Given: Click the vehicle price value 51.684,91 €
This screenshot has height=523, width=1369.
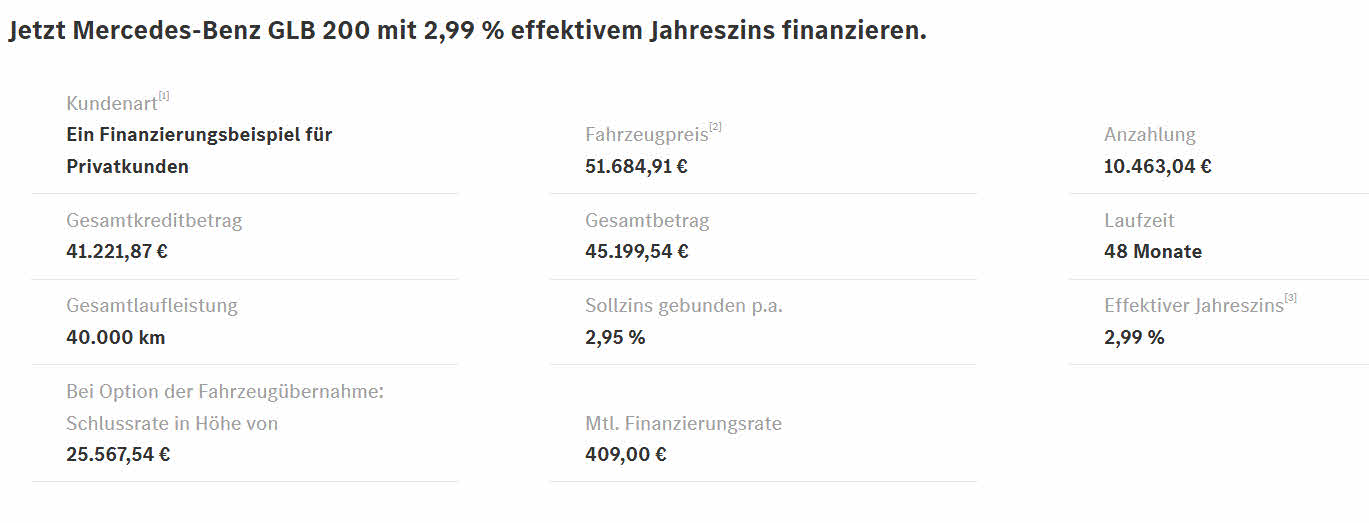Looking at the screenshot, I should pos(636,166).
